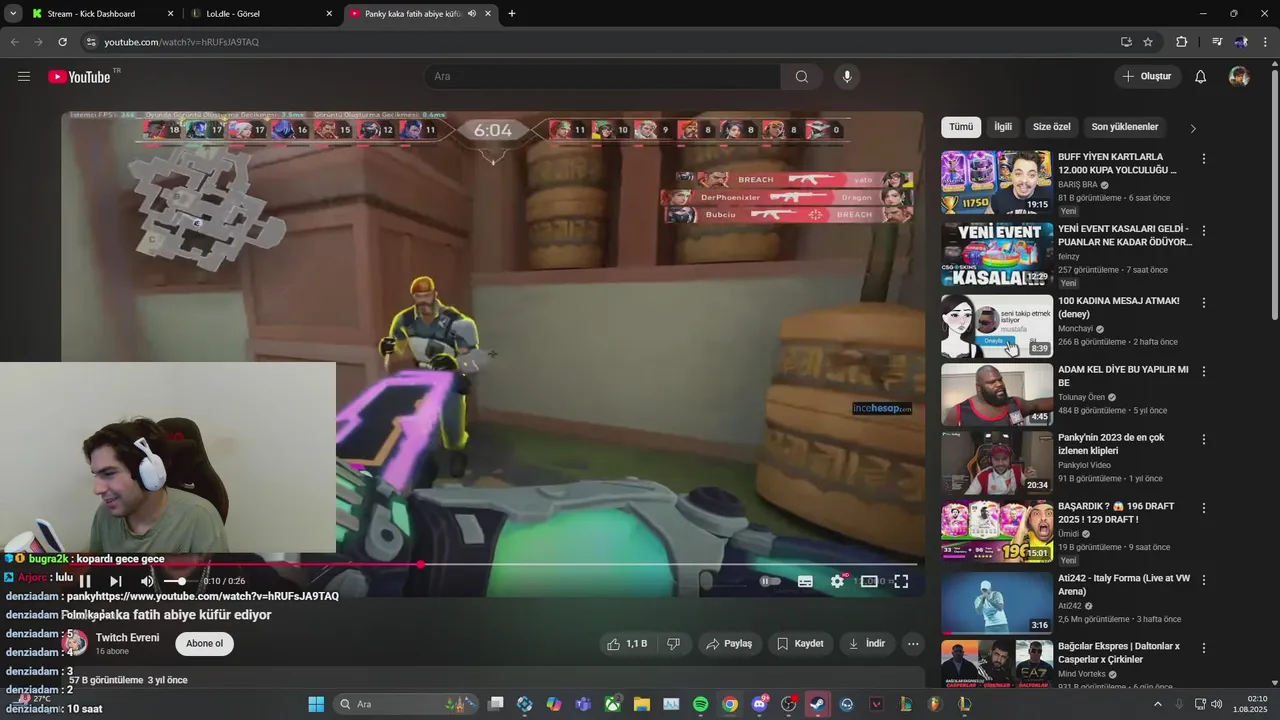
Task: Open the Chrome three-dot menu
Action: click(x=1265, y=42)
